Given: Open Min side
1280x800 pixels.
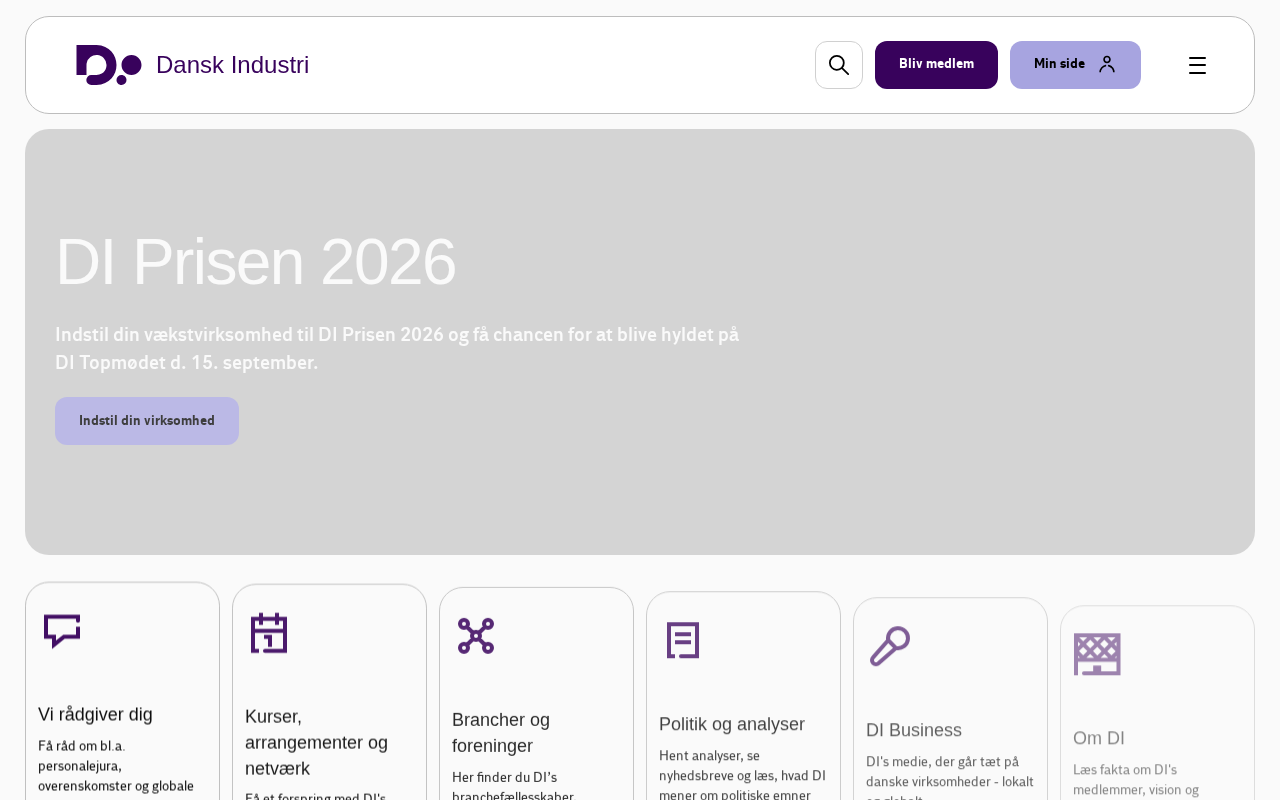Looking at the screenshot, I should (x=1075, y=65).
